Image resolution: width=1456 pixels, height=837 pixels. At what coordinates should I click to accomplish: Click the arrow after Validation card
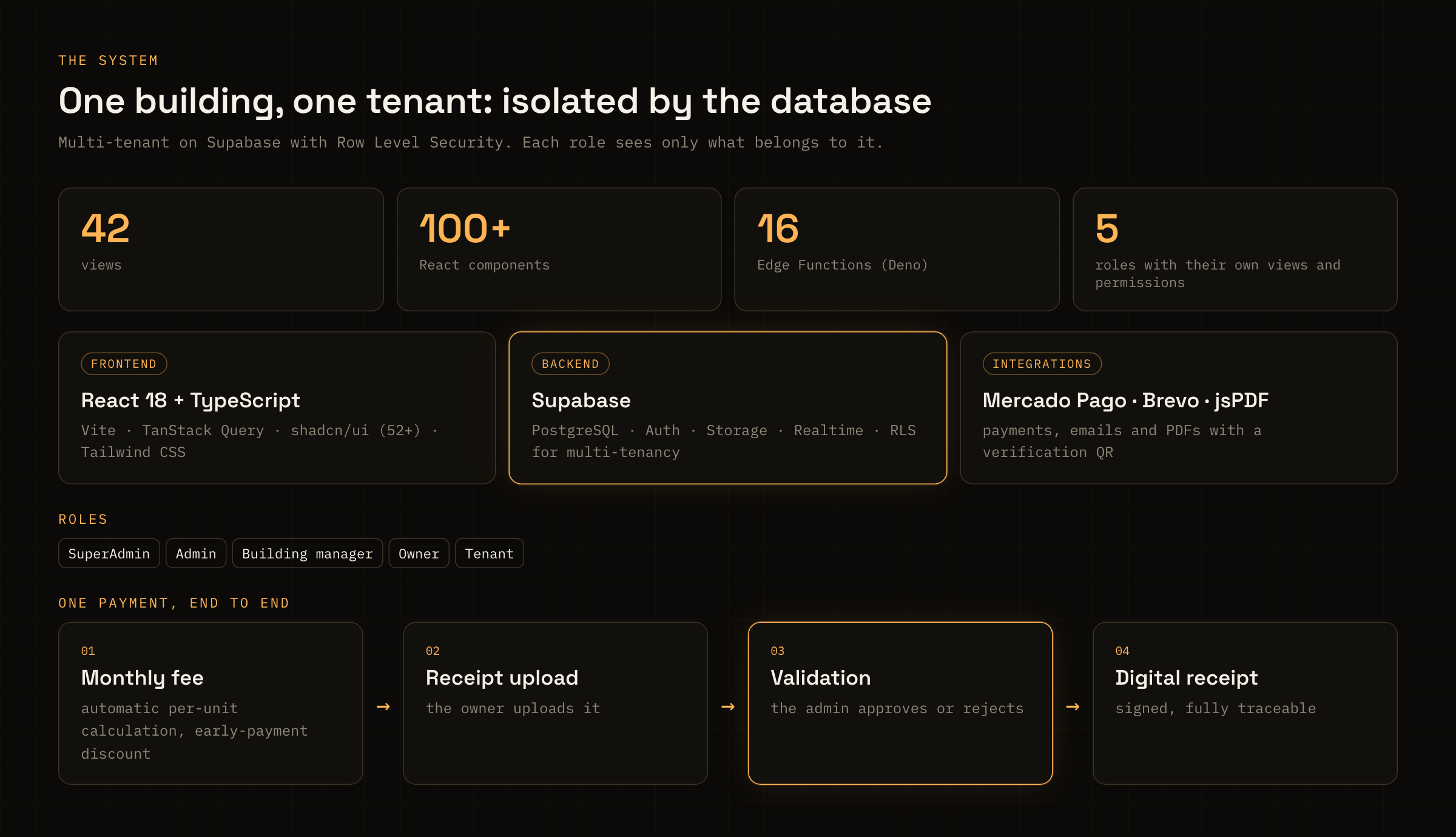tap(1073, 707)
